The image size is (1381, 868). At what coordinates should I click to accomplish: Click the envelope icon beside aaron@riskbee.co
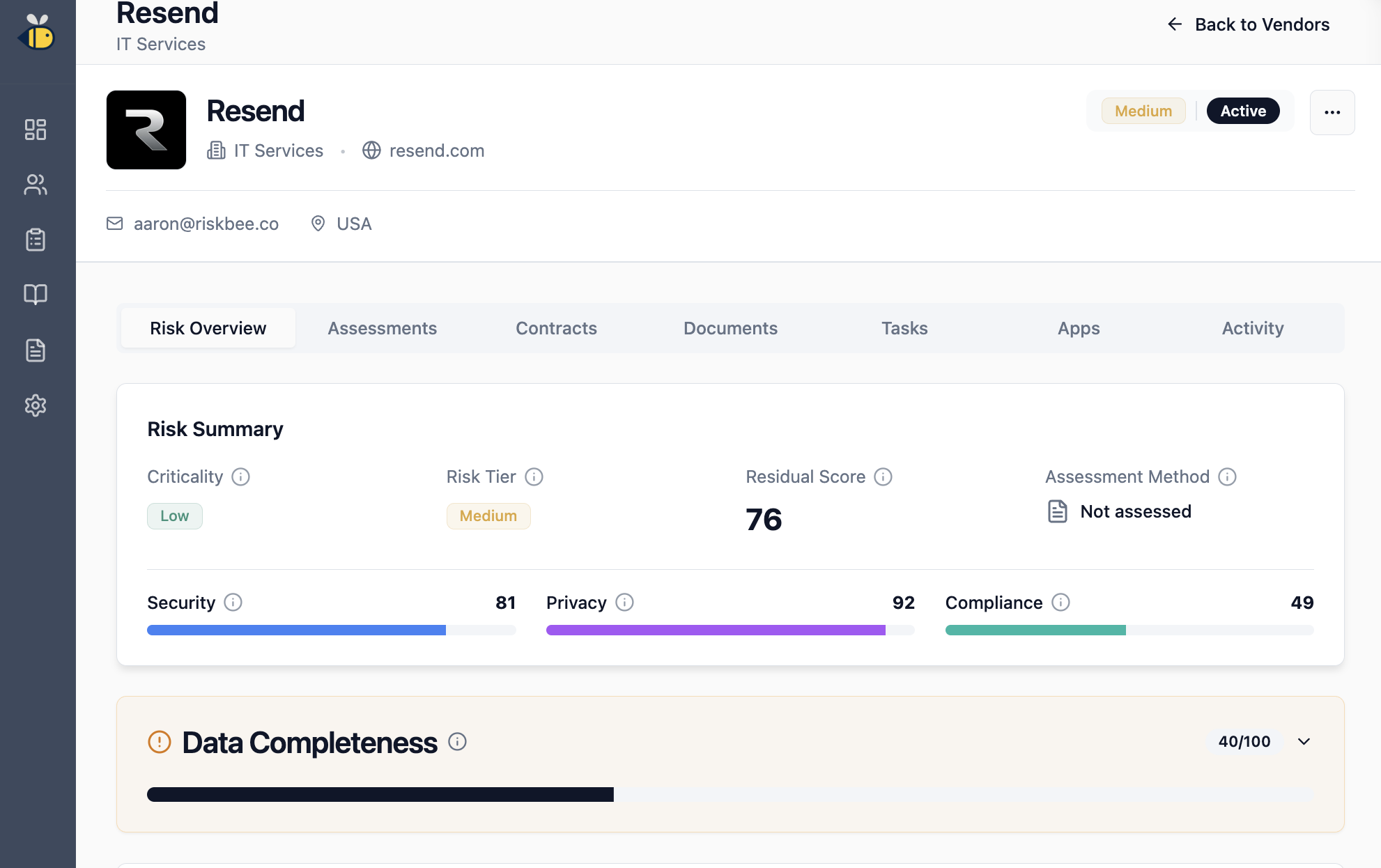click(x=115, y=224)
